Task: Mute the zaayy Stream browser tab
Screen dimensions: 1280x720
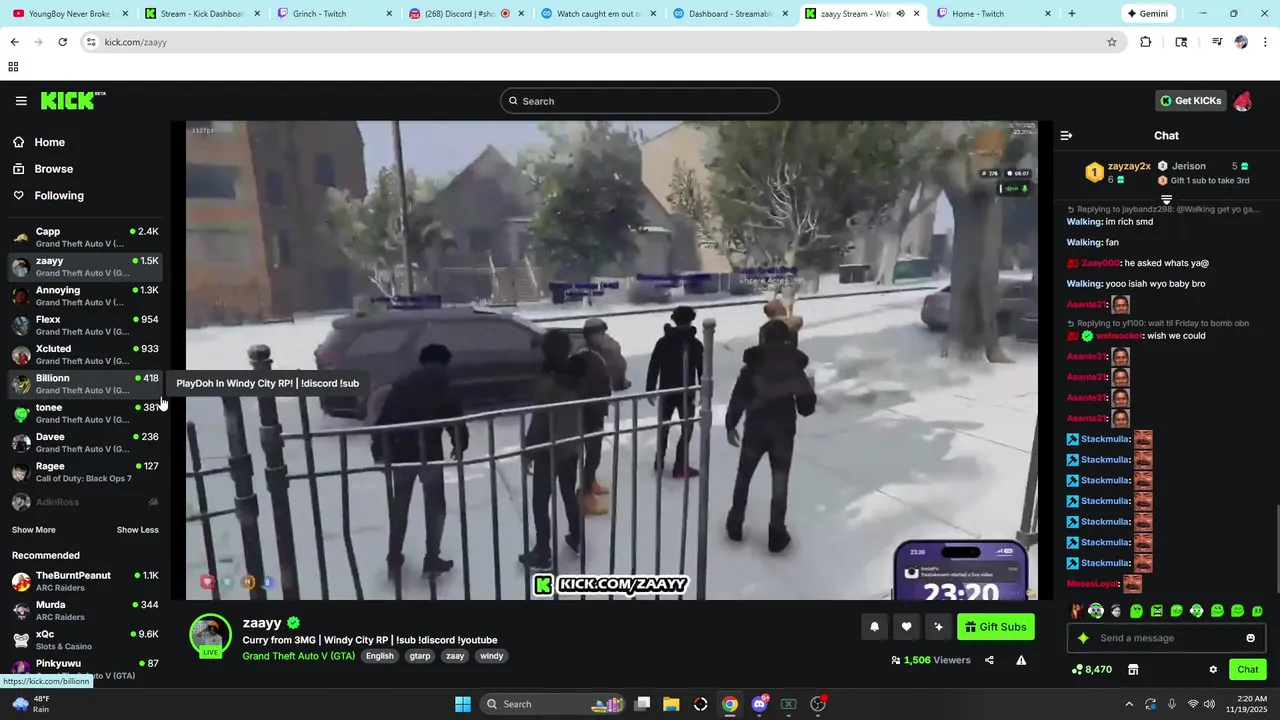Action: coord(900,14)
